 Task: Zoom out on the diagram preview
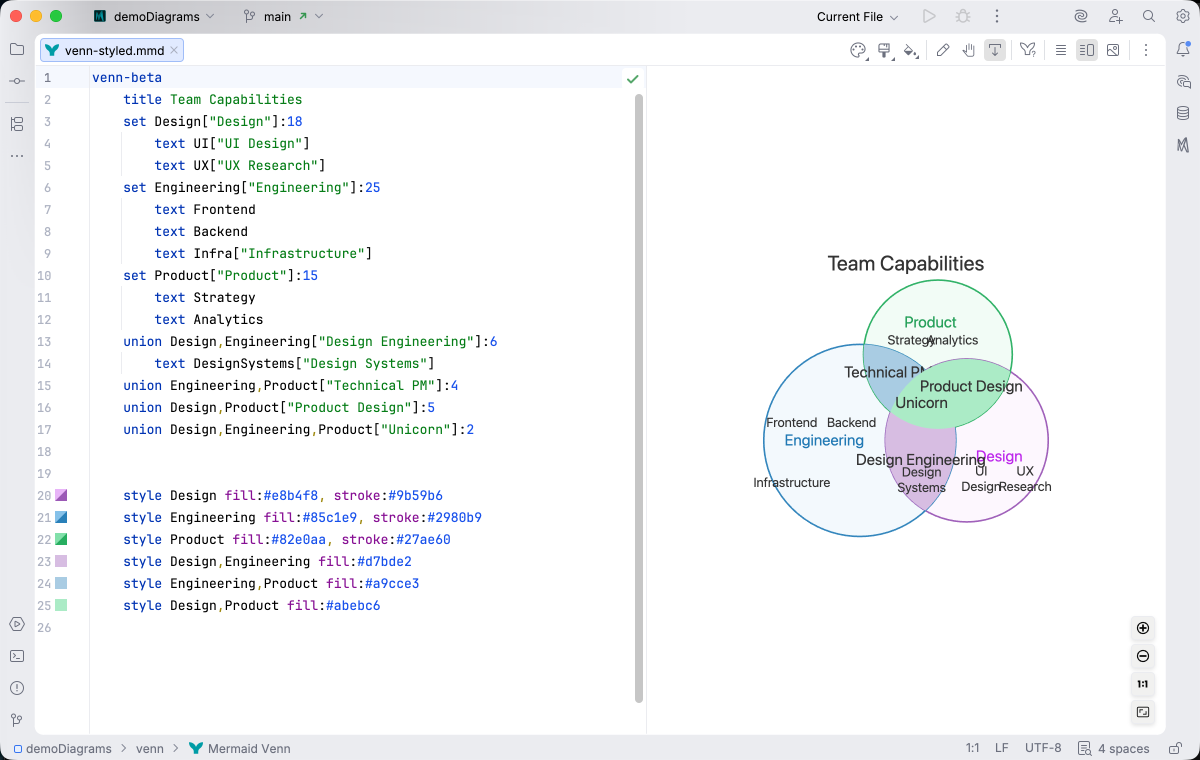(x=1143, y=657)
